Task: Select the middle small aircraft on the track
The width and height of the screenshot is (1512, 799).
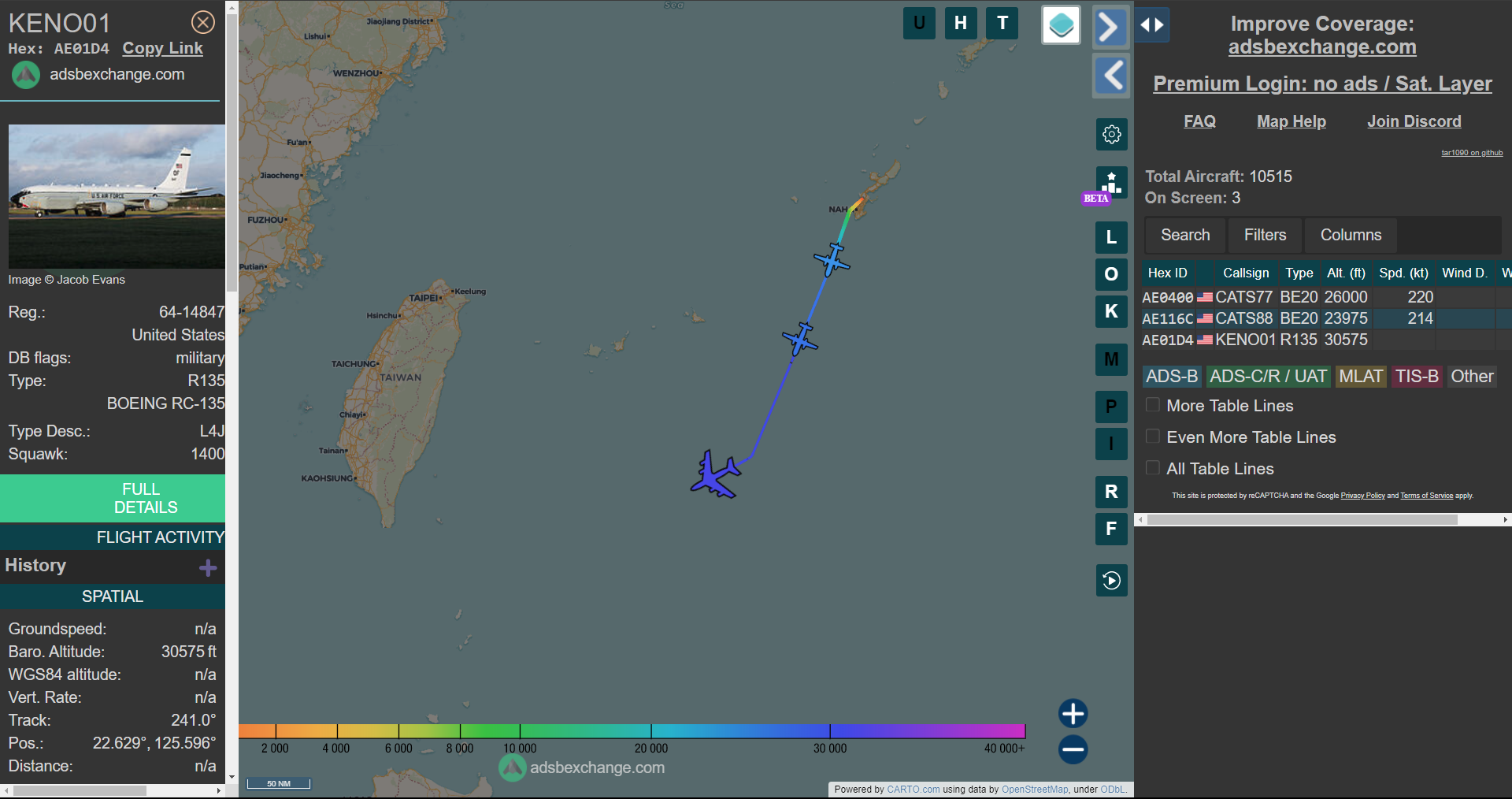Action: point(801,339)
